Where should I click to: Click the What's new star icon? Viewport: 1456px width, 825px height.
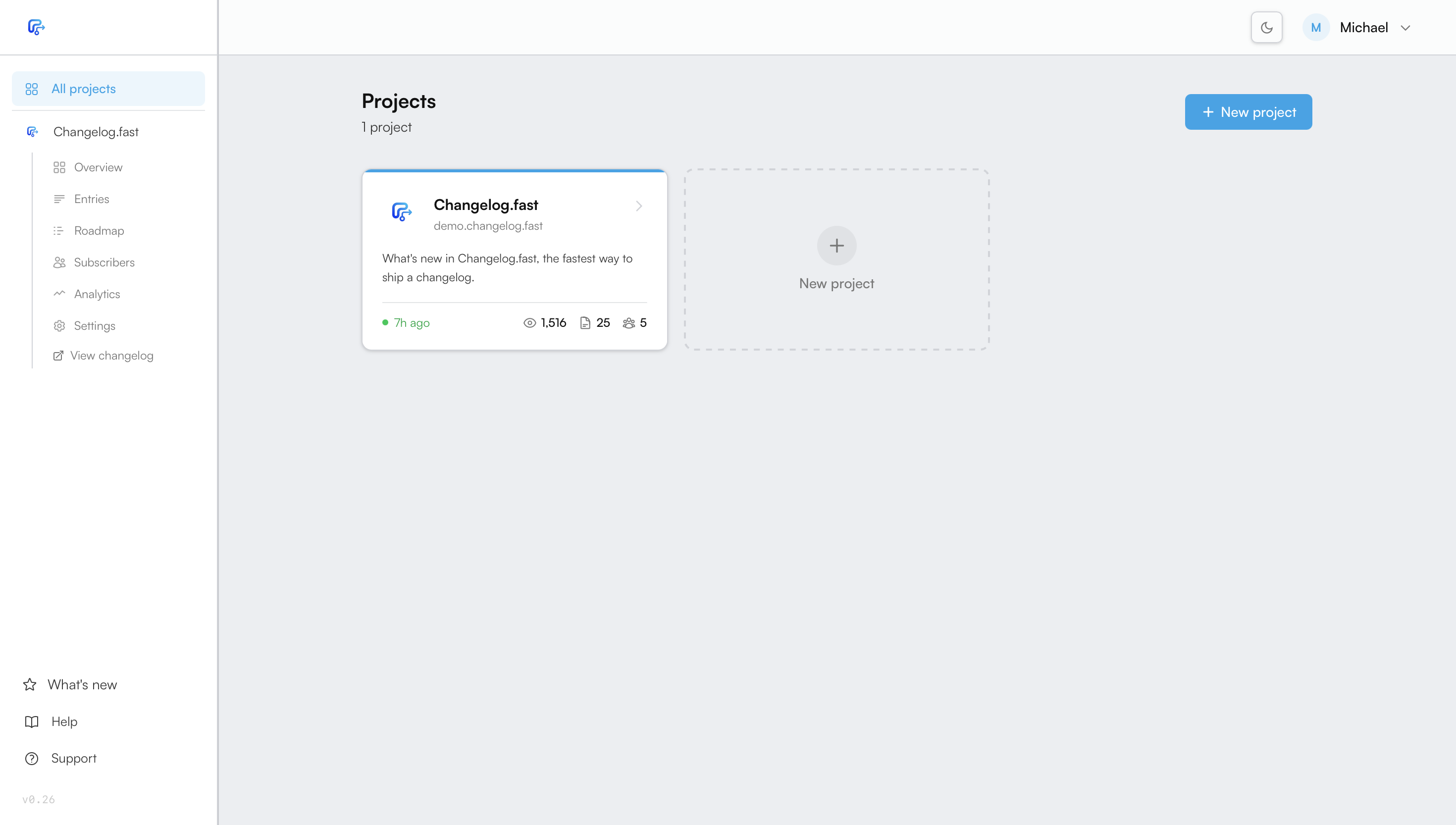click(x=29, y=684)
